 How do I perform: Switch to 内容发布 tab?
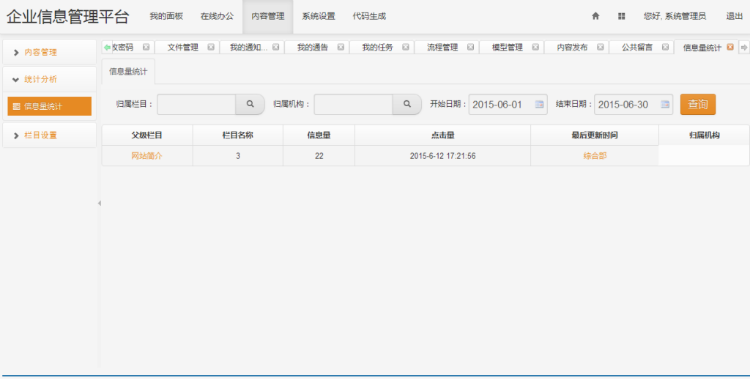[x=572, y=47]
